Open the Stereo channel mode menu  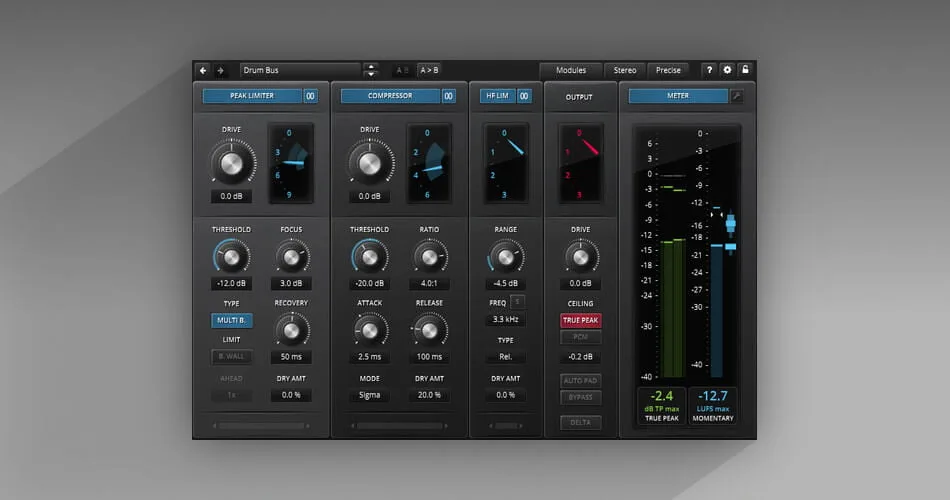625,70
